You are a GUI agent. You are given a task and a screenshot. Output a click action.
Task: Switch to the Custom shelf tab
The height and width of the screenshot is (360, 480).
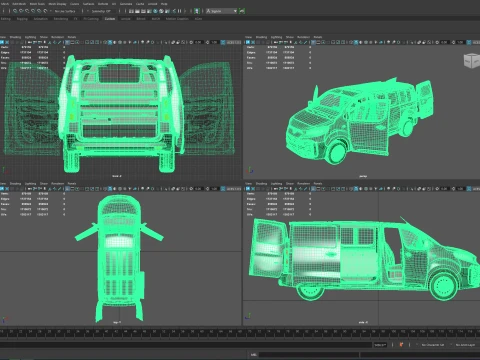tap(110, 19)
